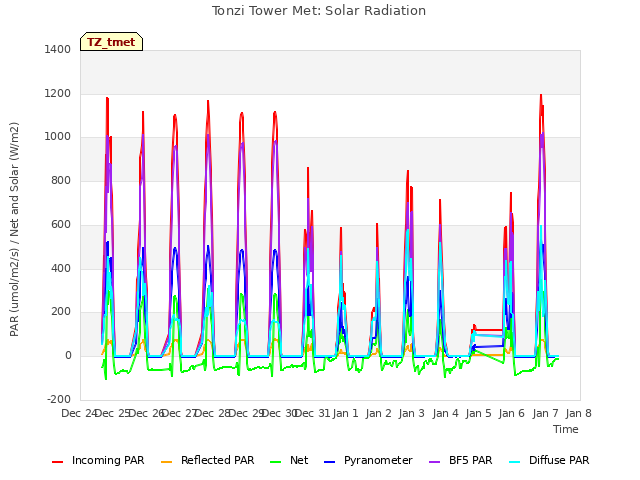Click the -200 y-axis tick label
The height and width of the screenshot is (480, 640).
tap(59, 399)
